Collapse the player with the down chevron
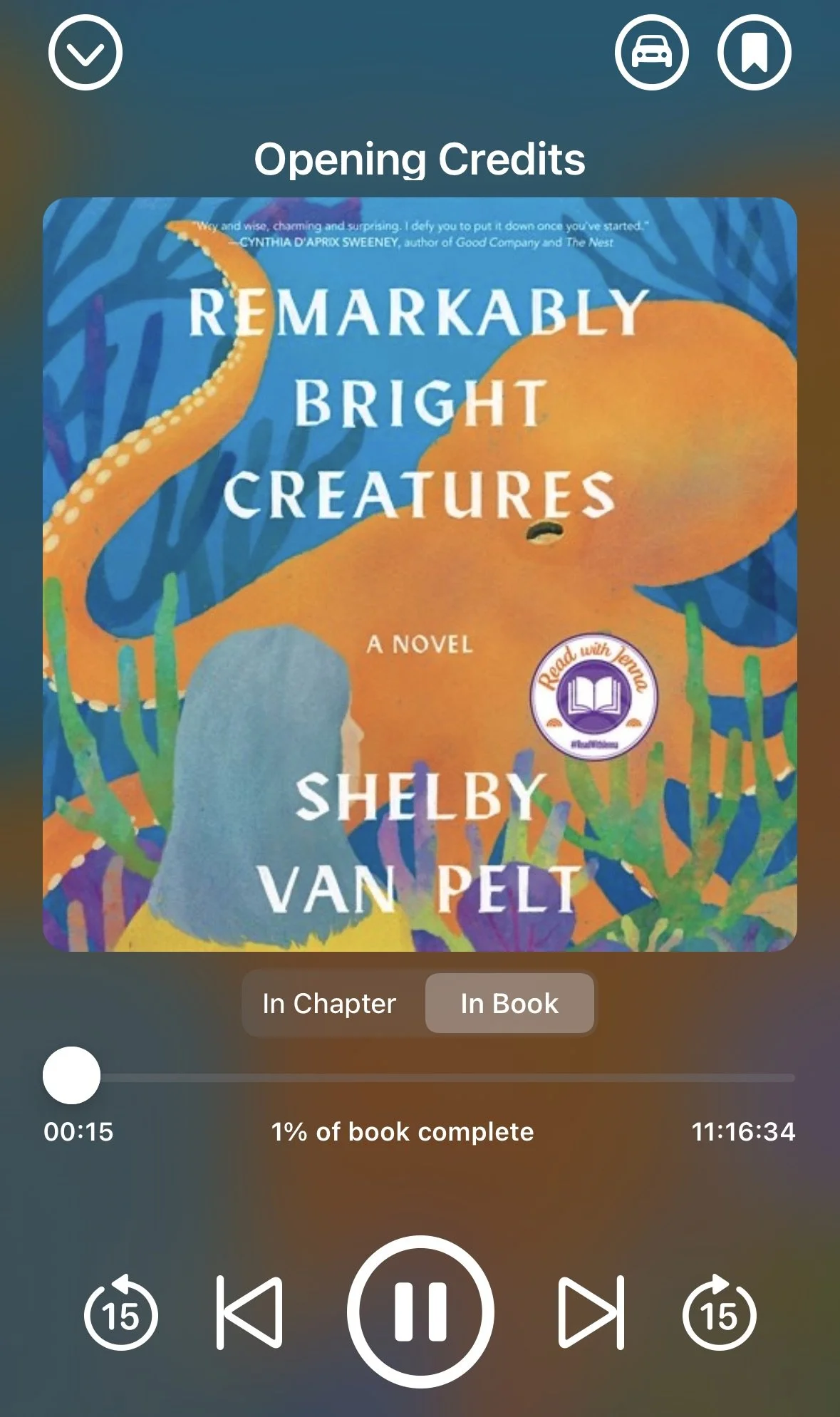This screenshot has height=1417, width=840. (85, 53)
